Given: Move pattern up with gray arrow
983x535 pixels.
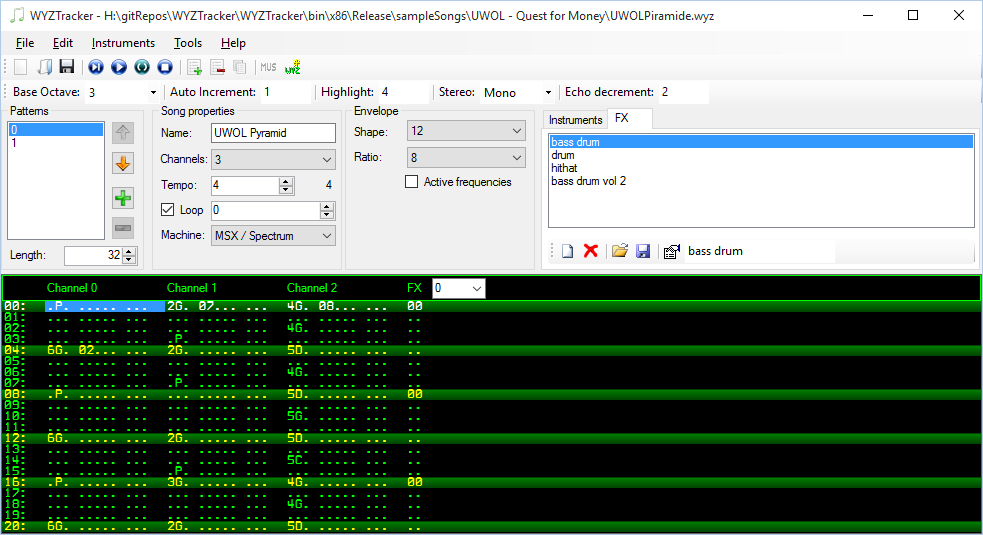Looking at the screenshot, I should pyautogui.click(x=123, y=132).
